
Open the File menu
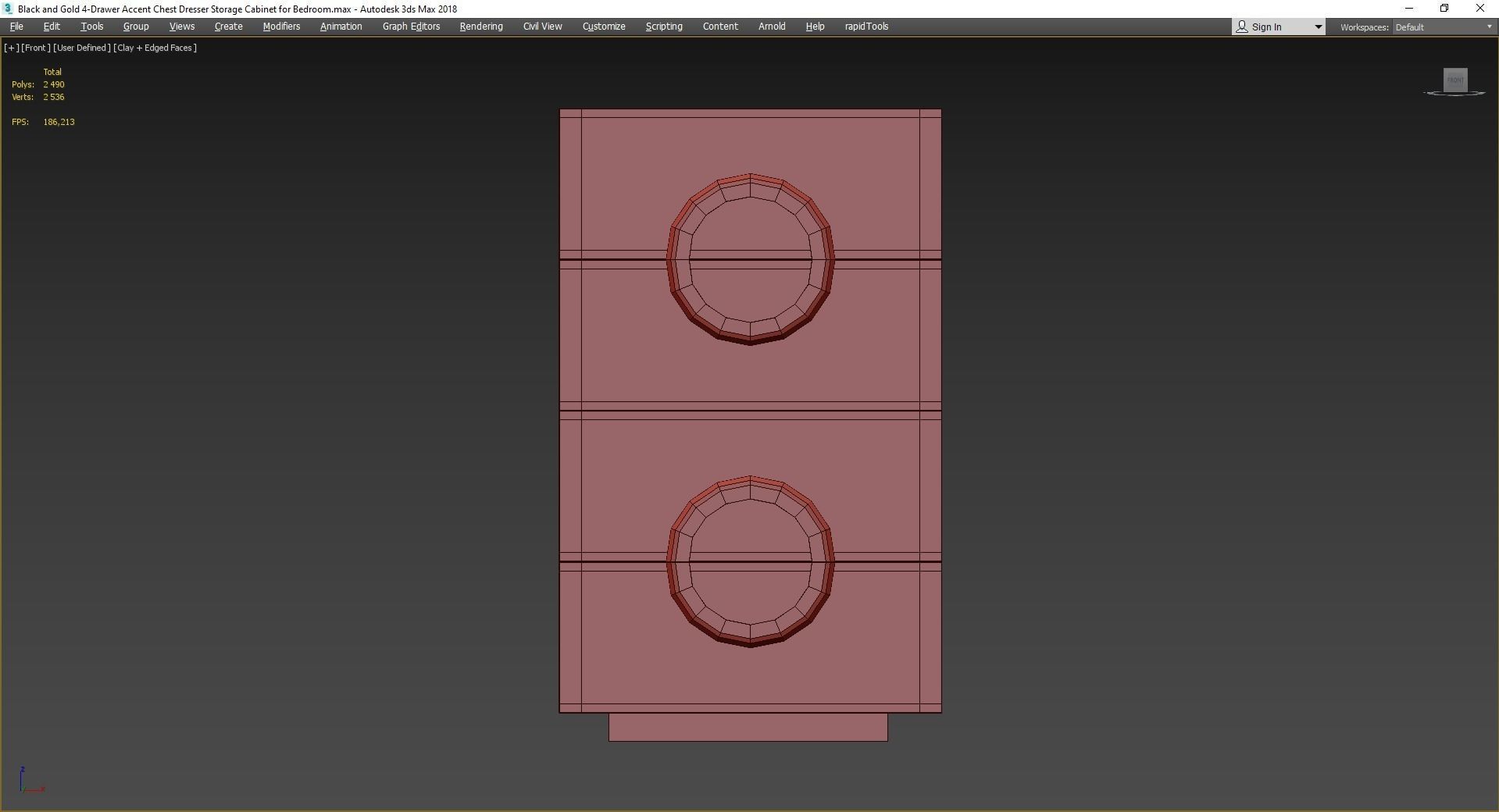click(x=16, y=27)
